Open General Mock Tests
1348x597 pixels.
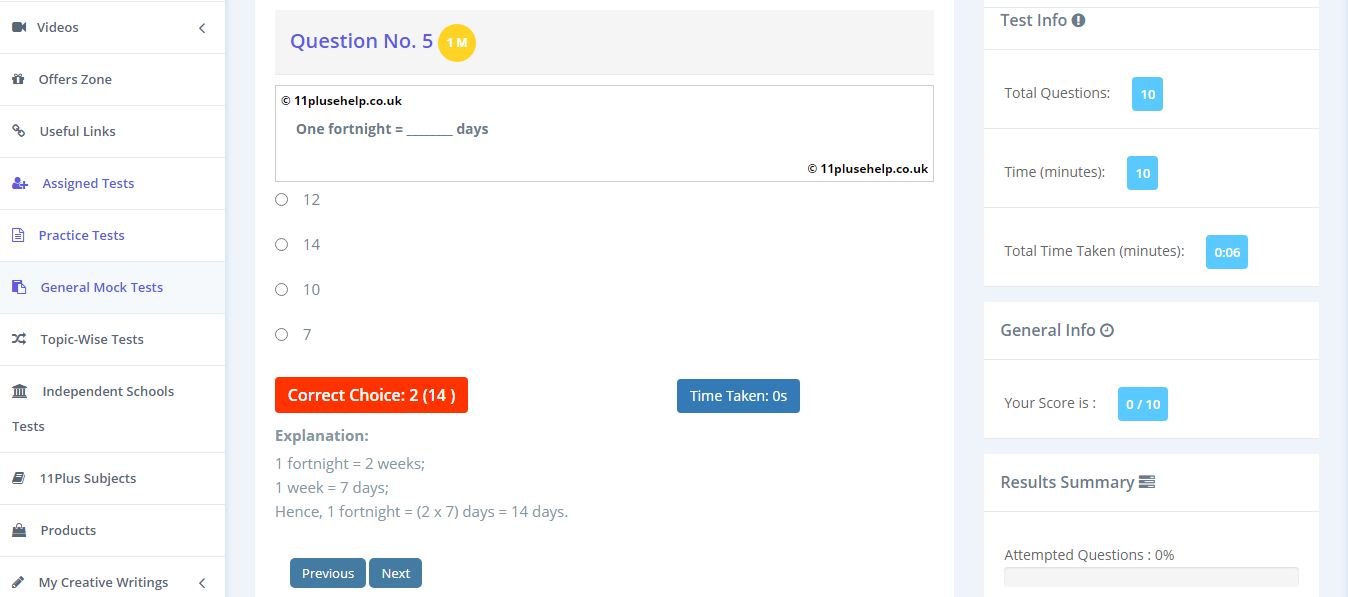[112, 287]
